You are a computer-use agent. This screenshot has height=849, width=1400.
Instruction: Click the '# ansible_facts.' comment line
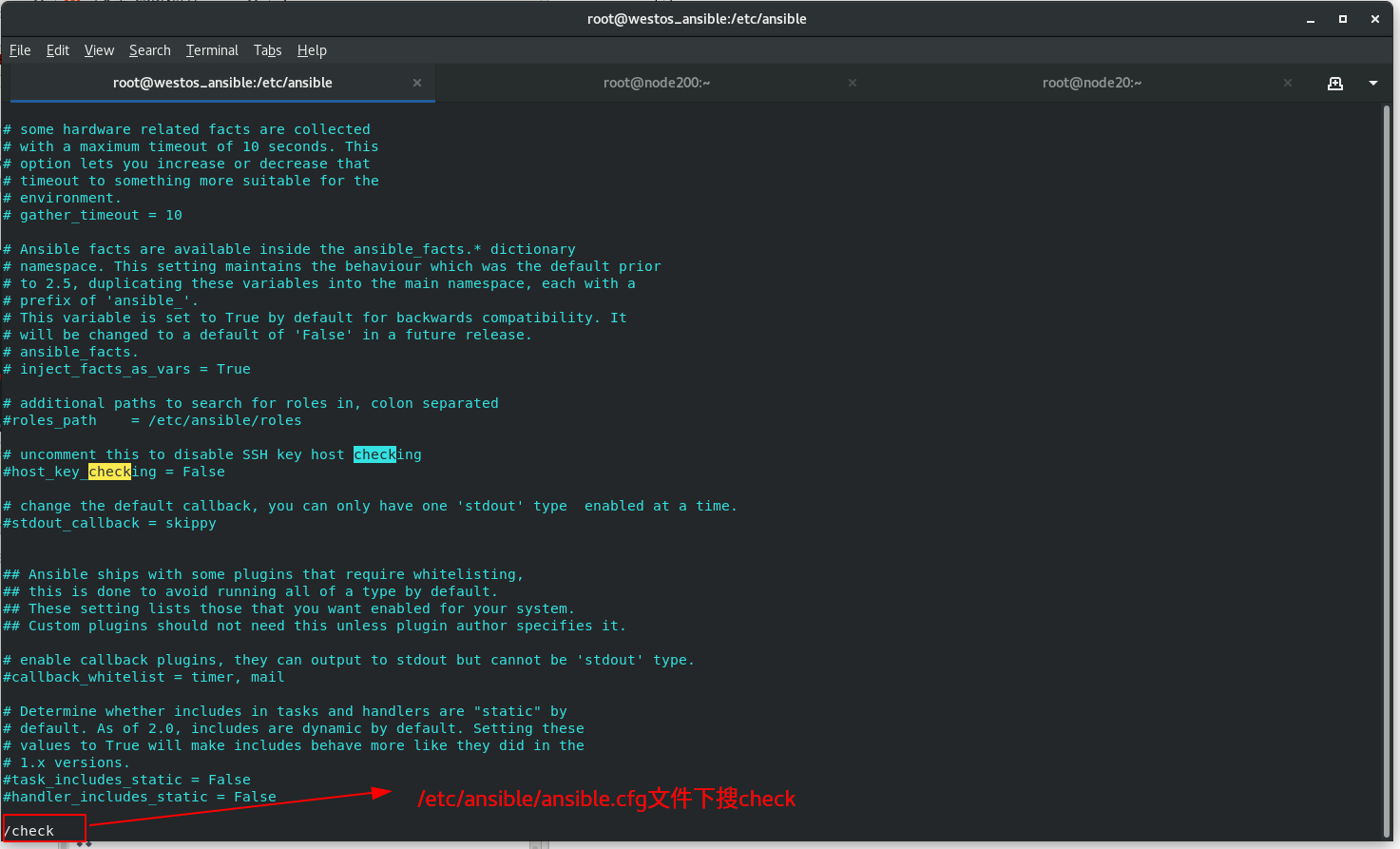(71, 352)
